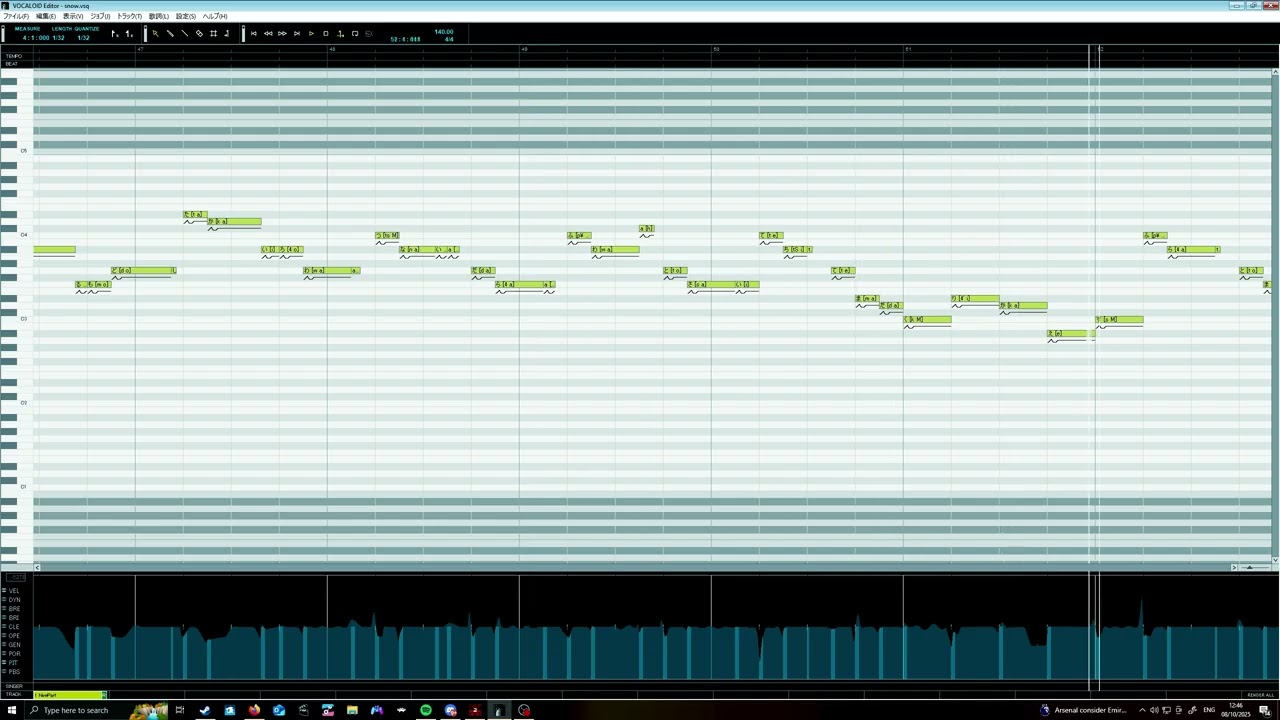Image resolution: width=1280 pixels, height=720 pixels.
Task: Open the 歌詞(L) menu
Action: pyautogui.click(x=159, y=16)
